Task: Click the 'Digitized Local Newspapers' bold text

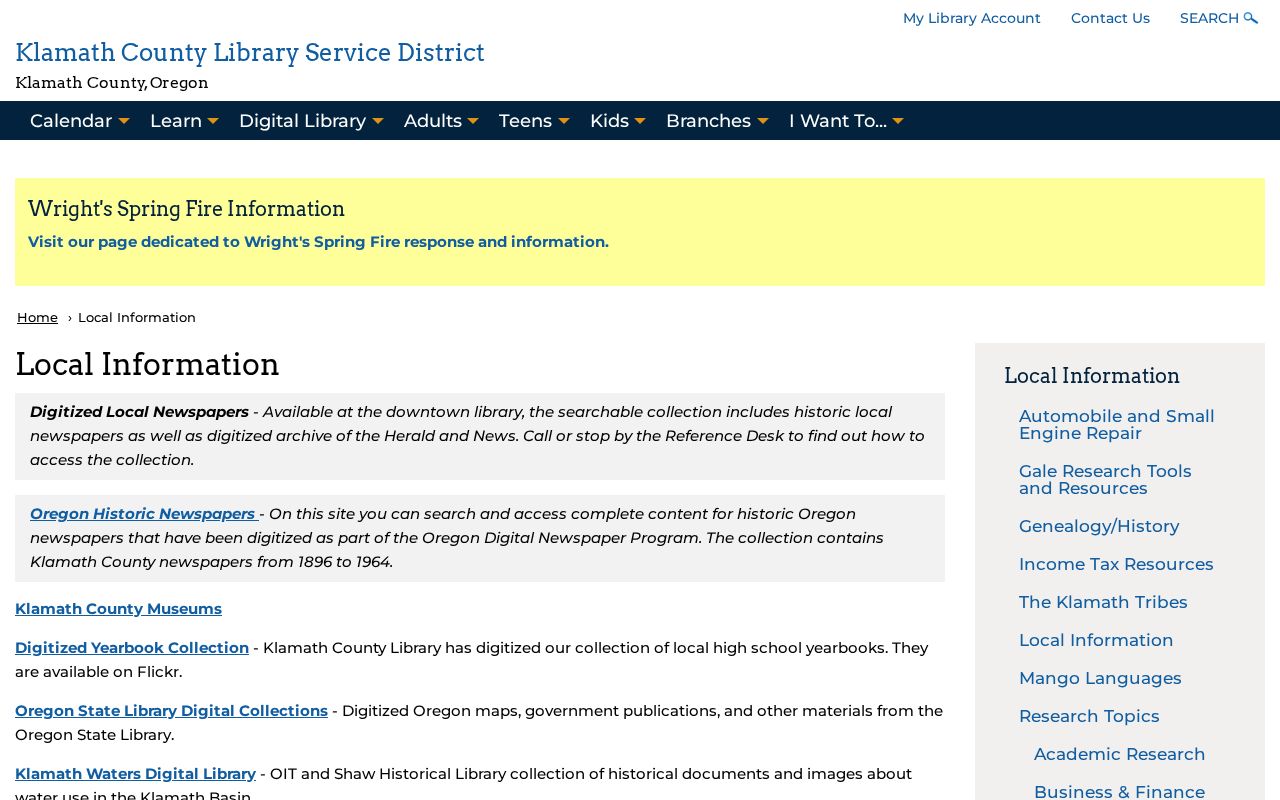Action: 139,412
